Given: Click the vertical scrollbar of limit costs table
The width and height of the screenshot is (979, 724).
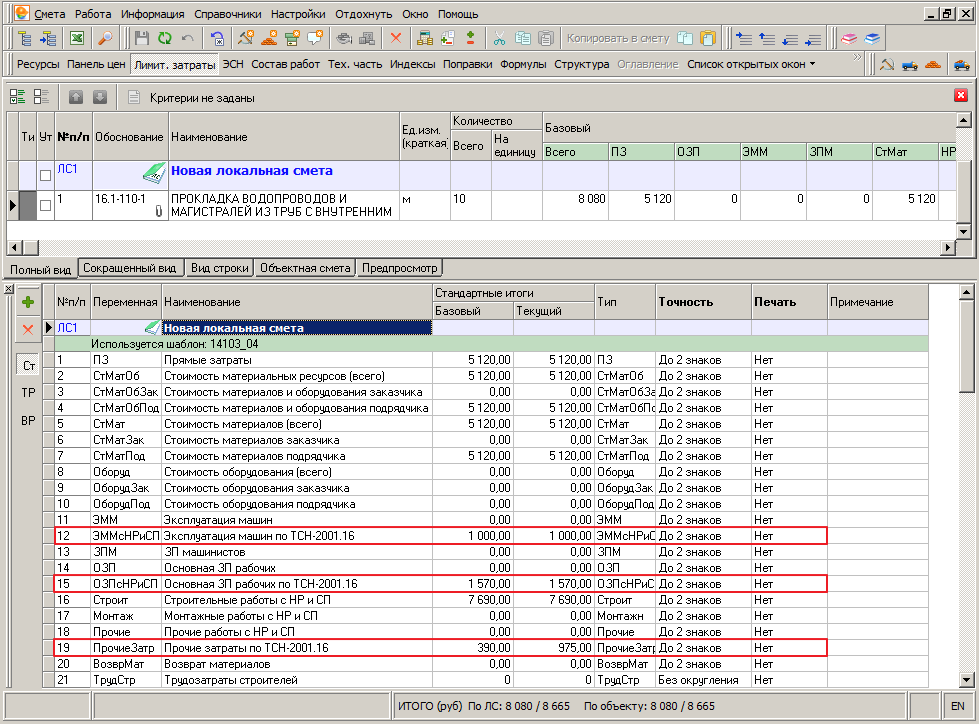Looking at the screenshot, I should [x=966, y=485].
